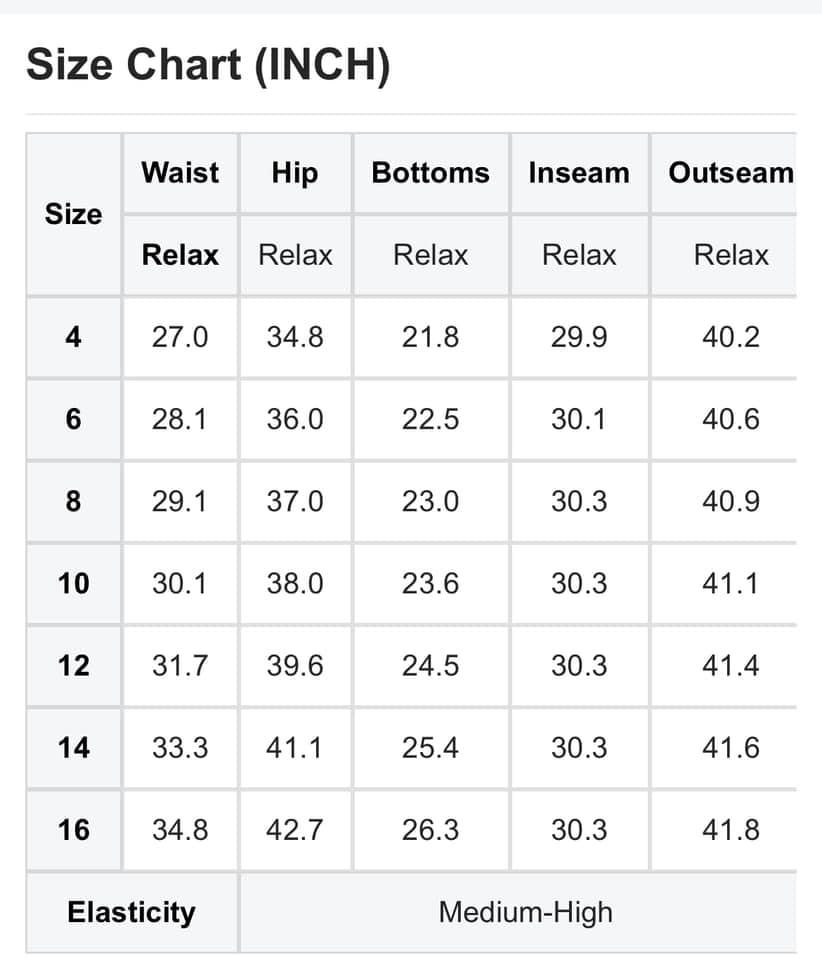Select the Hip column header
This screenshot has height=960, width=822.
coord(295,172)
